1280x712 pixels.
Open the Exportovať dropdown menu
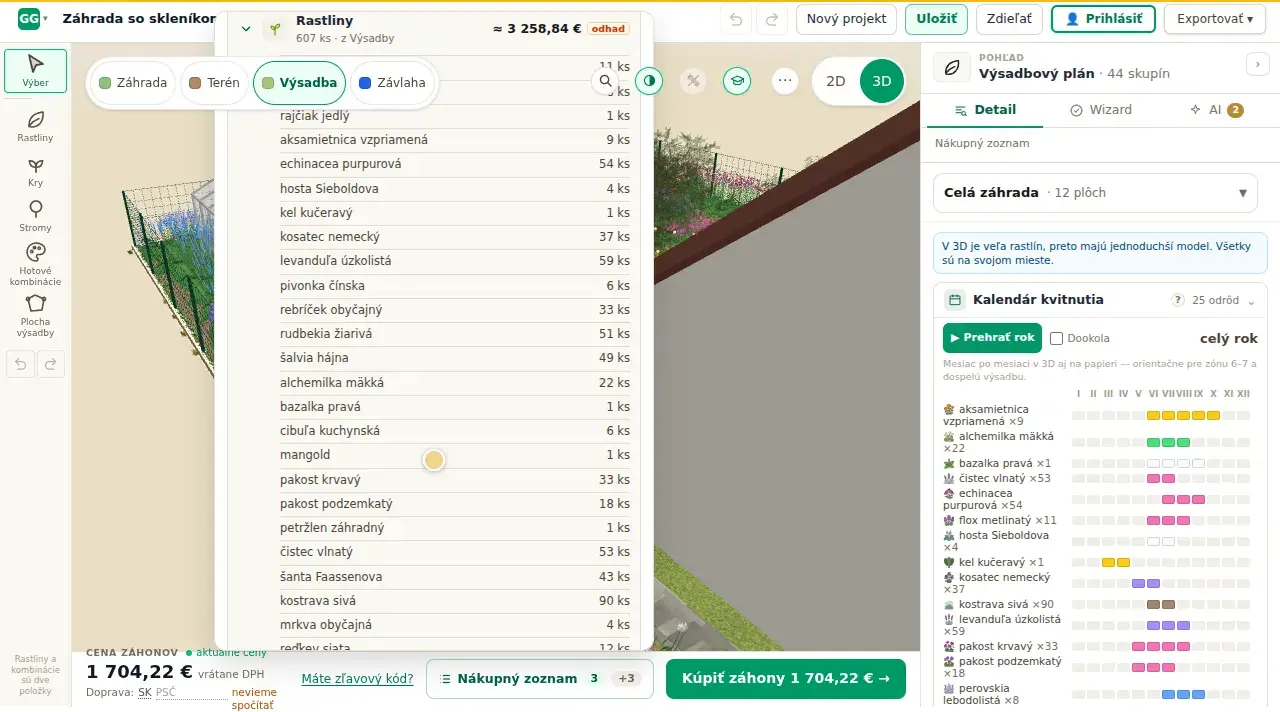(x=1215, y=19)
